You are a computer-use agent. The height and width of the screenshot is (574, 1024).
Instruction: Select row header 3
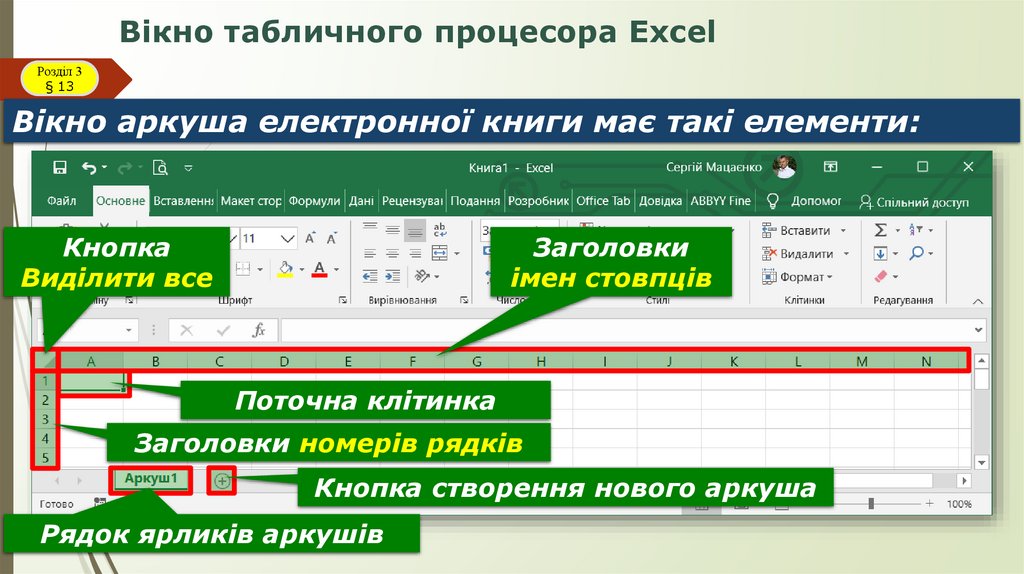coord(45,419)
